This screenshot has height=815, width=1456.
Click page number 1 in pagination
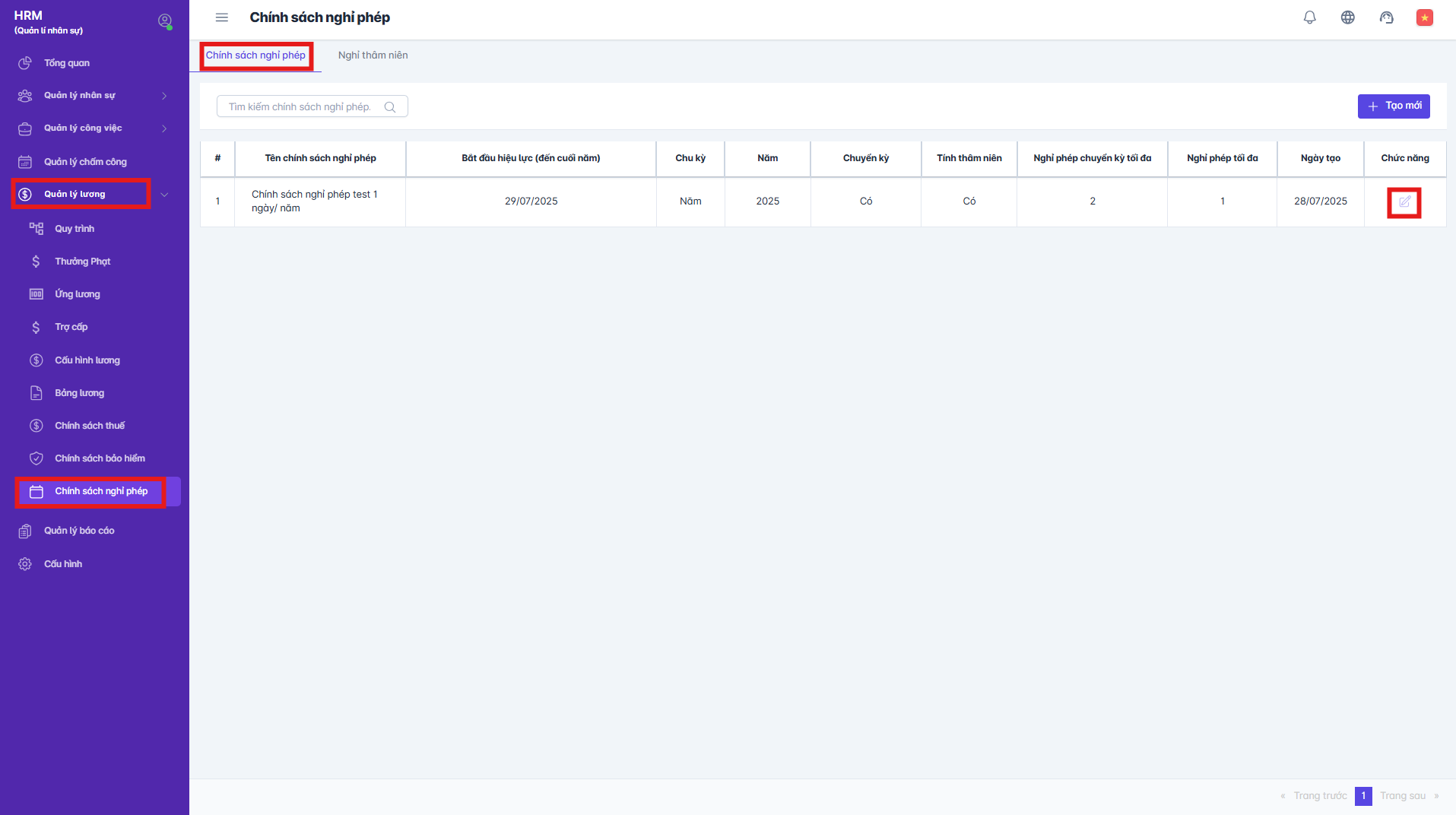1362,796
